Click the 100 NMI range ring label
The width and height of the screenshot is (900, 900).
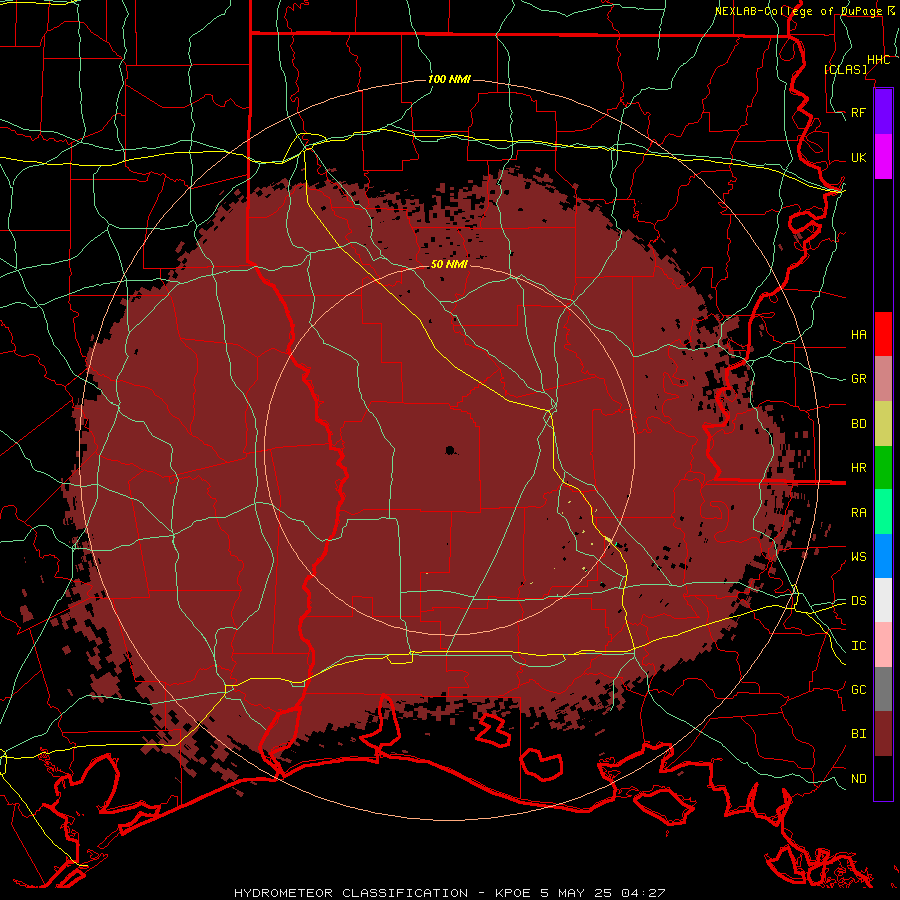449,79
